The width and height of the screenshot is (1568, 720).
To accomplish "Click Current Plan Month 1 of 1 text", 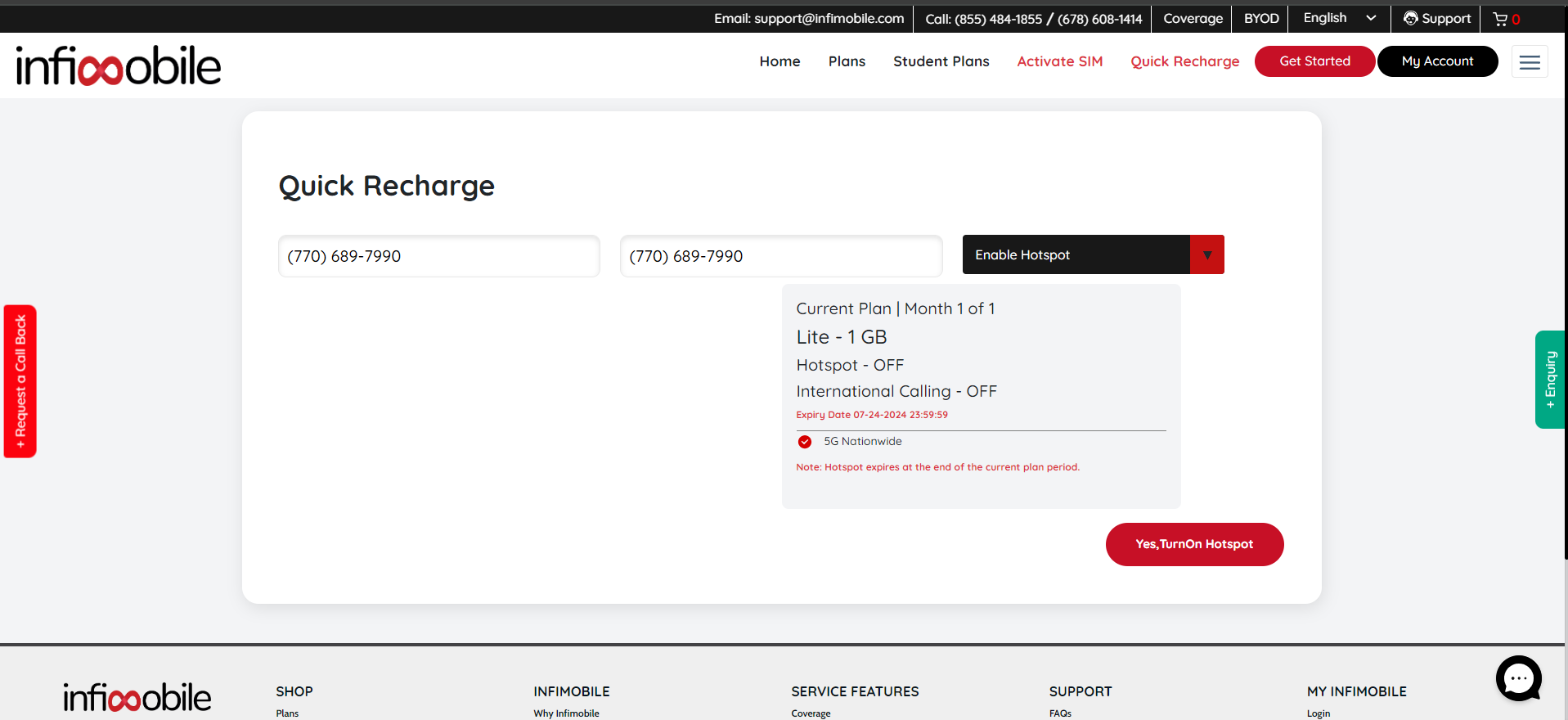I will point(896,308).
